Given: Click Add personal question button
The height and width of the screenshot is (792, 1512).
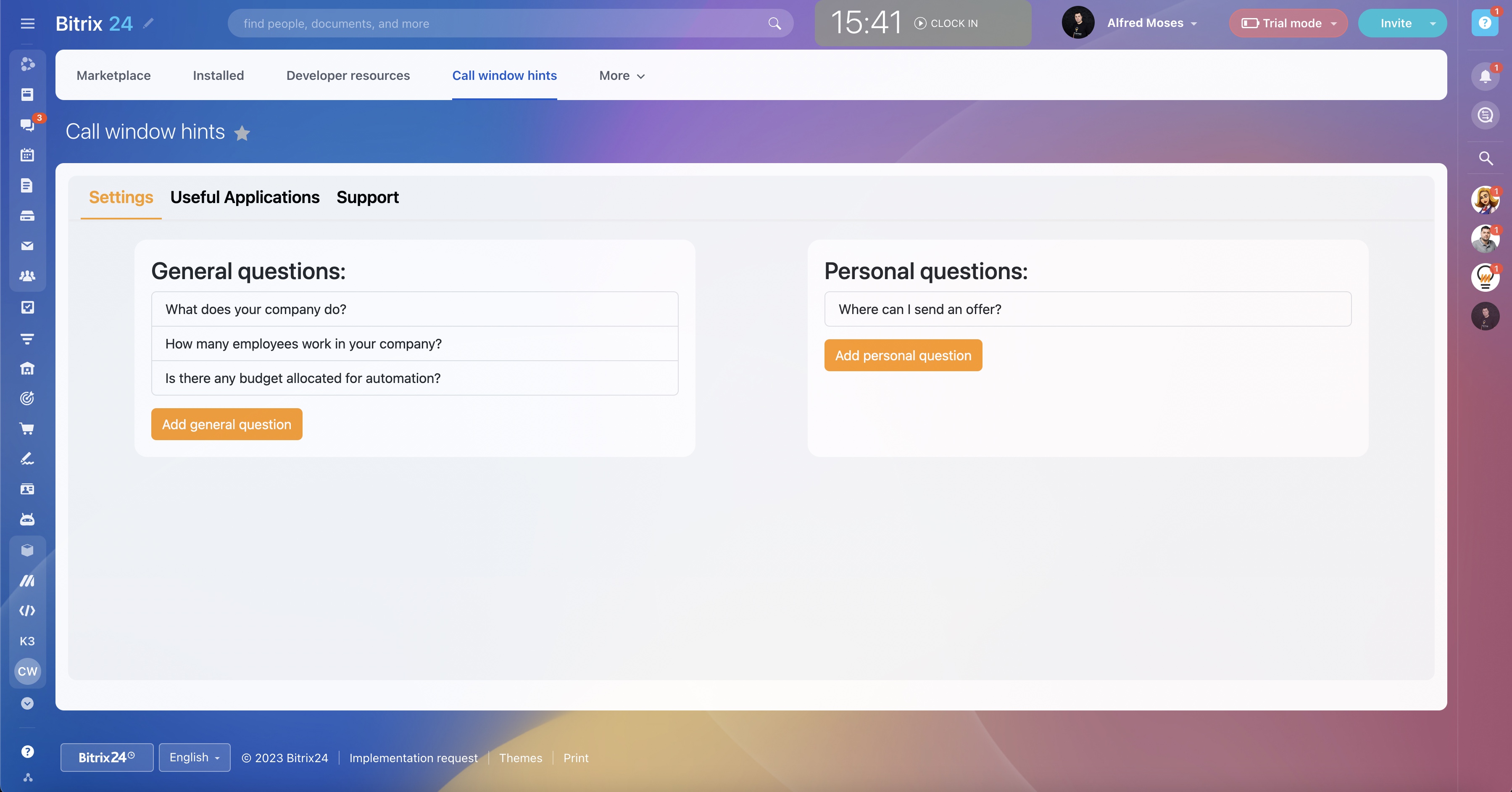Looking at the screenshot, I should point(903,355).
